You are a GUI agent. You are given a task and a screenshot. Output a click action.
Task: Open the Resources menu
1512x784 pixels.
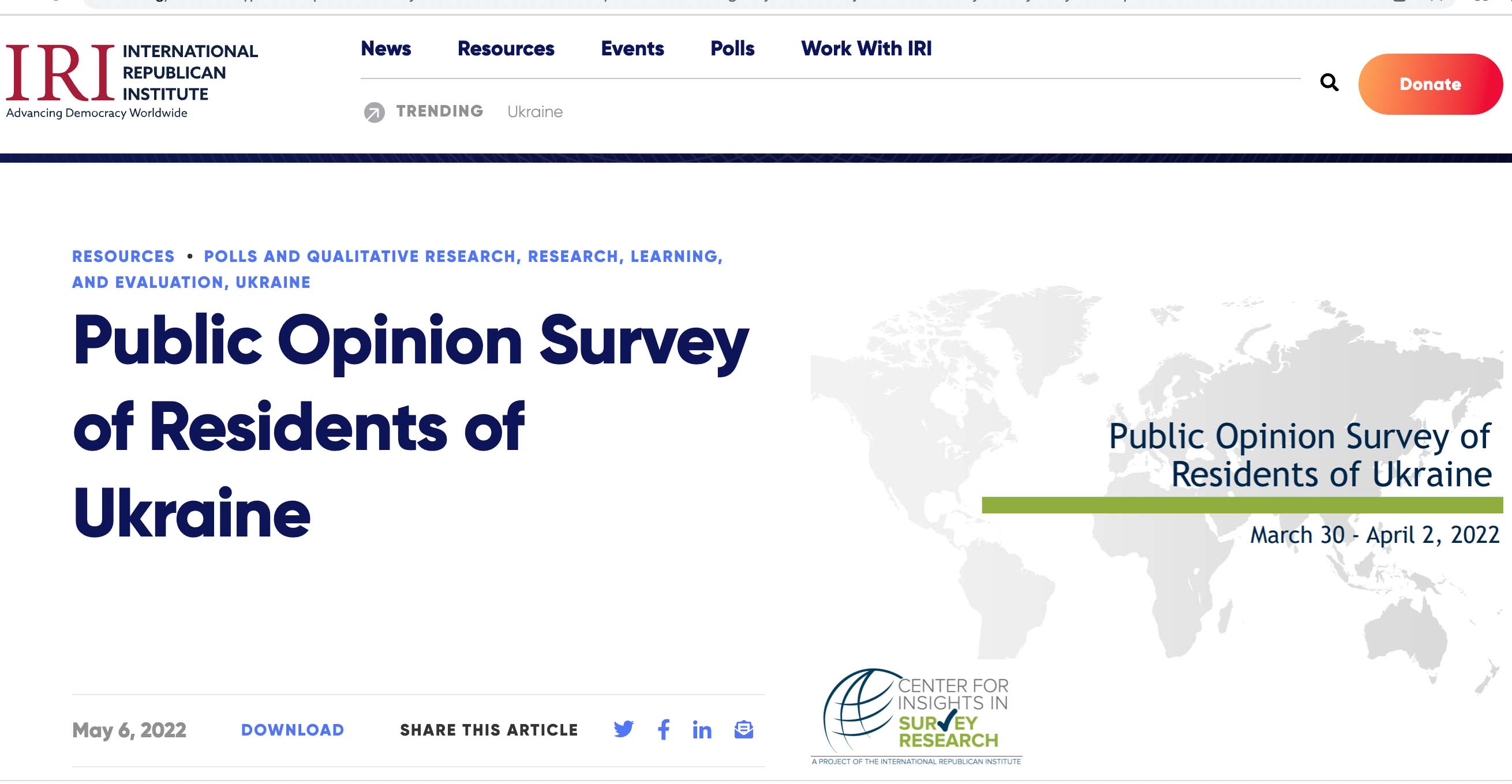coord(506,48)
